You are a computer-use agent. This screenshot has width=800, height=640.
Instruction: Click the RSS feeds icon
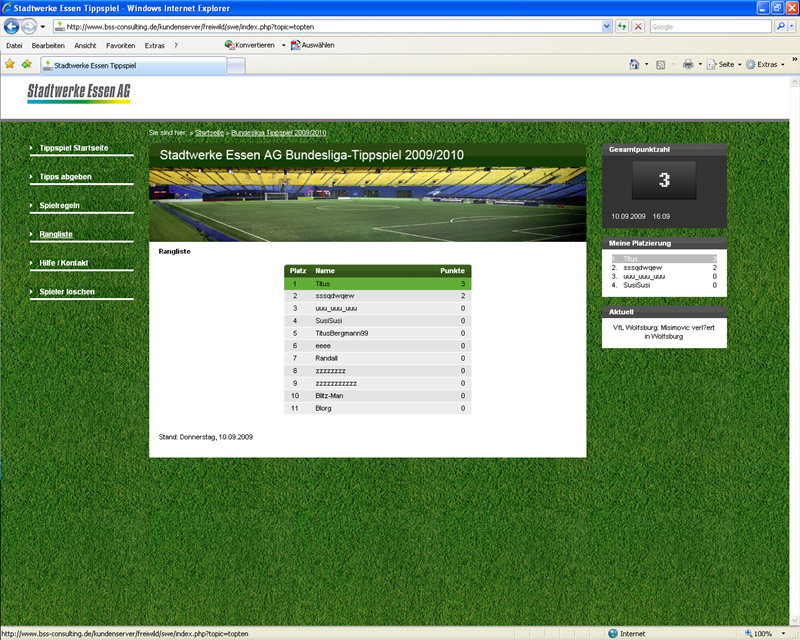660,65
